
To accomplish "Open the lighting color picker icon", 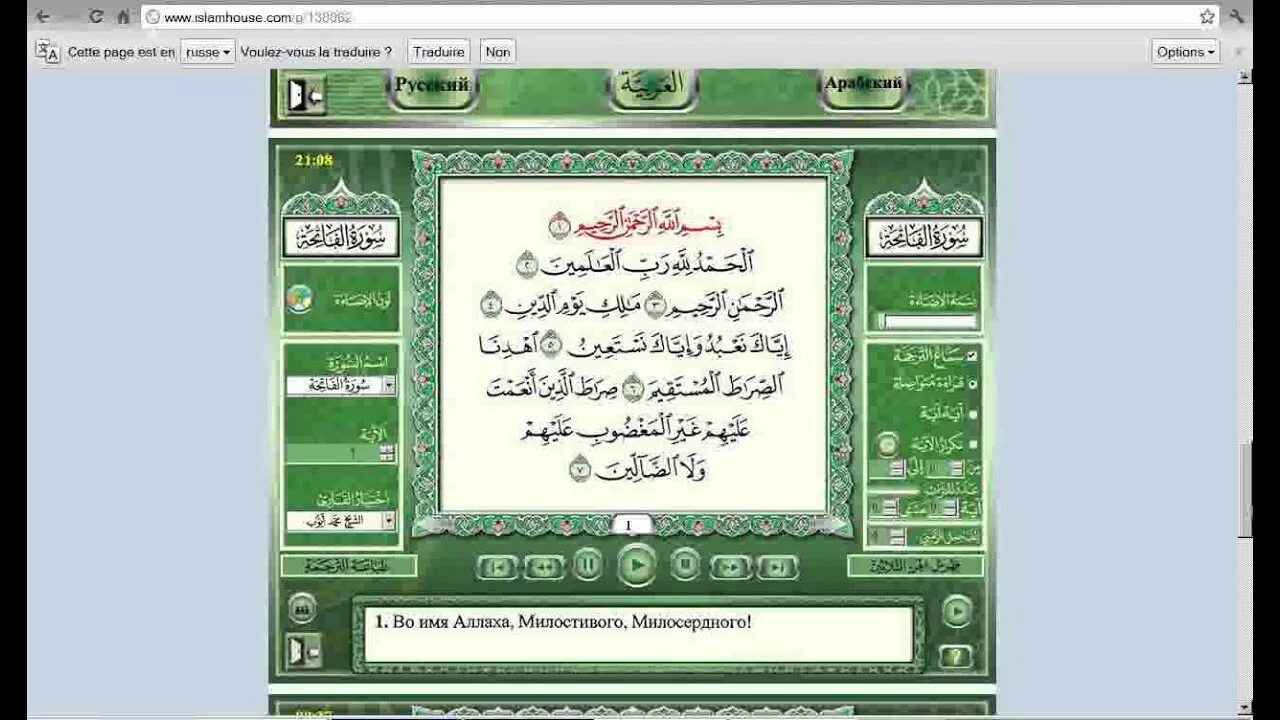I will (299, 298).
